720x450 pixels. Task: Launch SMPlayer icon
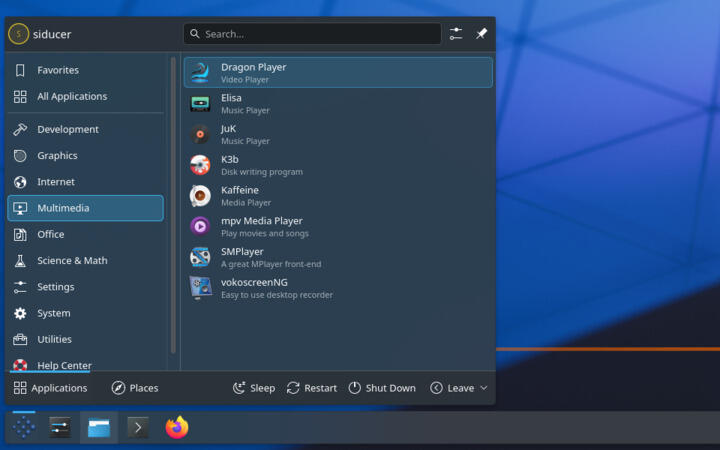[200, 257]
